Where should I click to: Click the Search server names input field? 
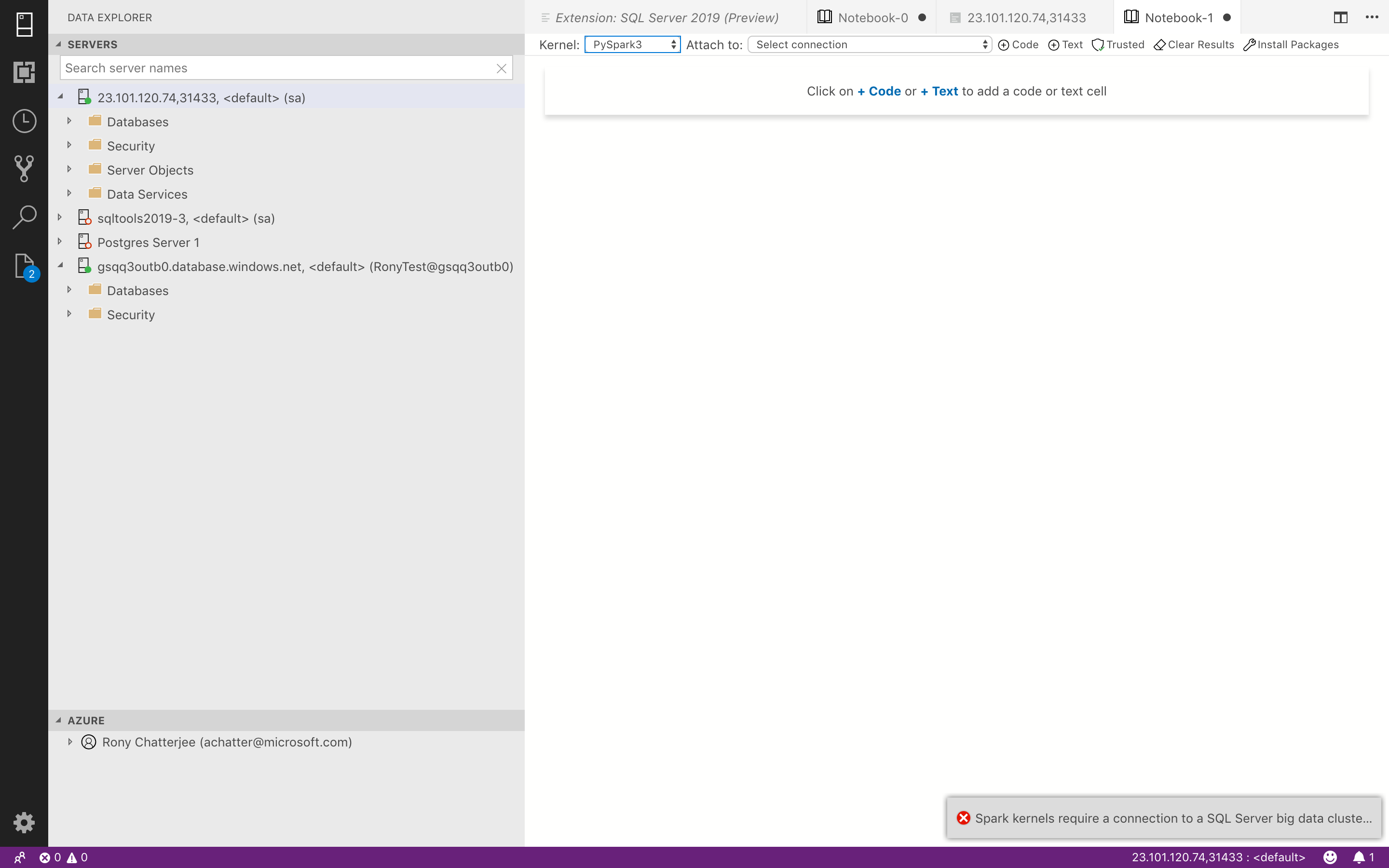(275, 68)
